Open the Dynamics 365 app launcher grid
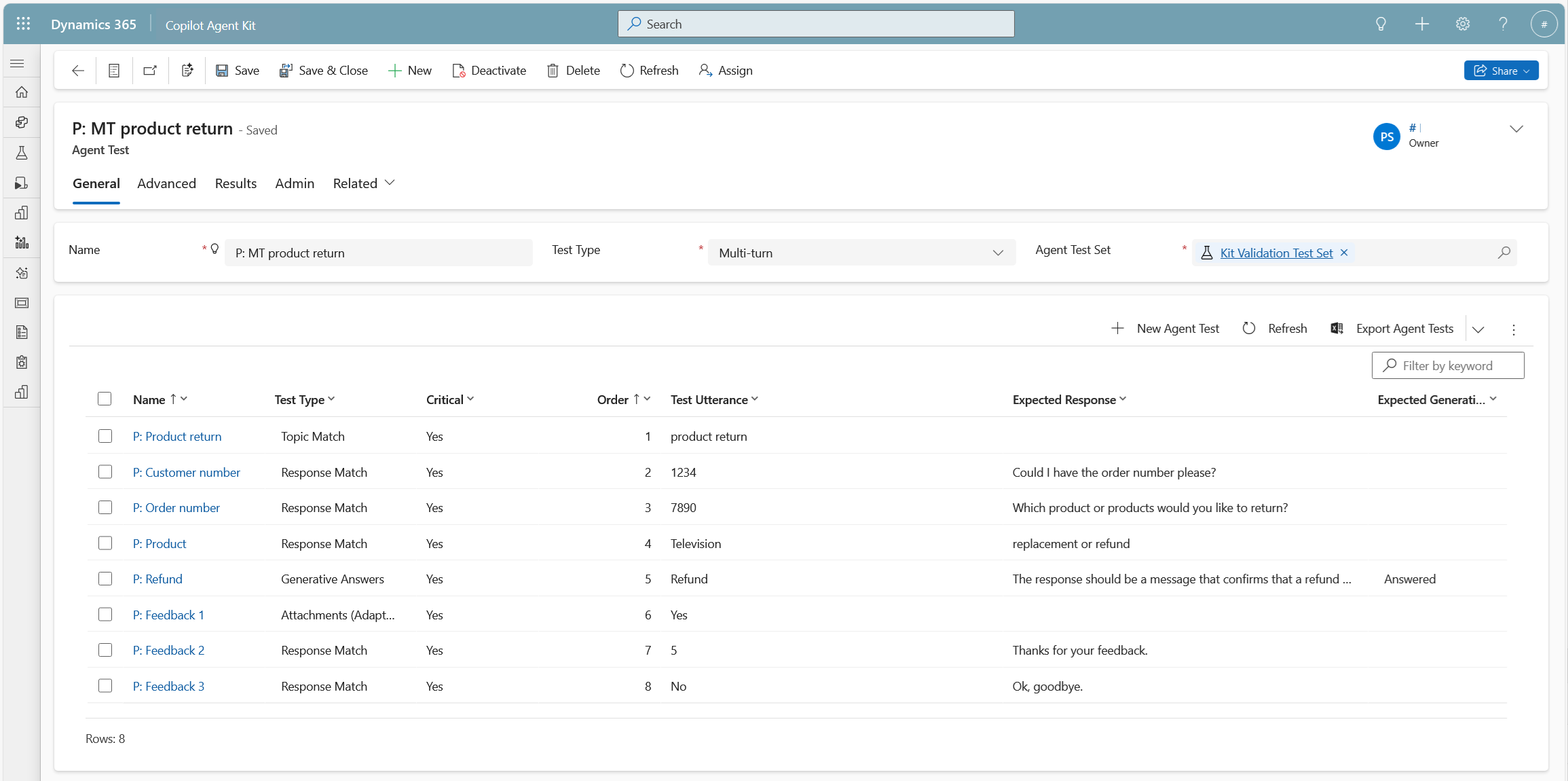This screenshot has height=781, width=1568. coord(23,24)
